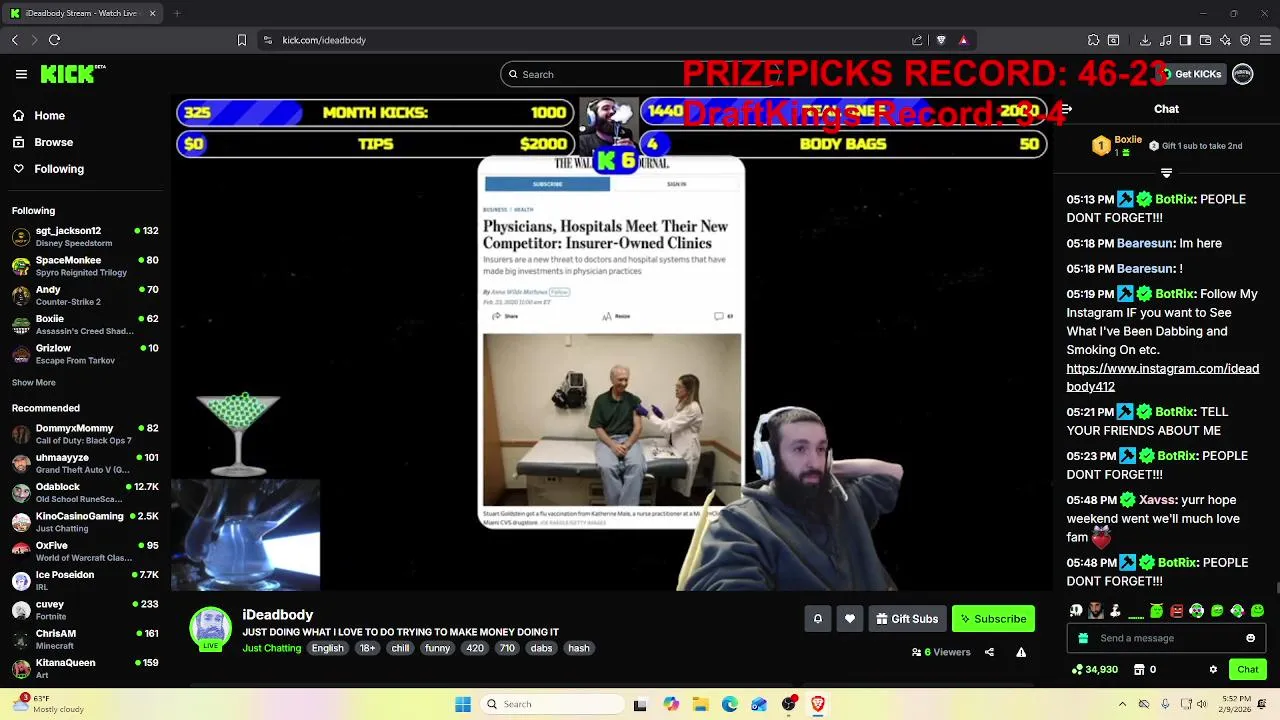Open the hamburger sidebar menu
The height and width of the screenshot is (720, 1280).
[x=21, y=74]
